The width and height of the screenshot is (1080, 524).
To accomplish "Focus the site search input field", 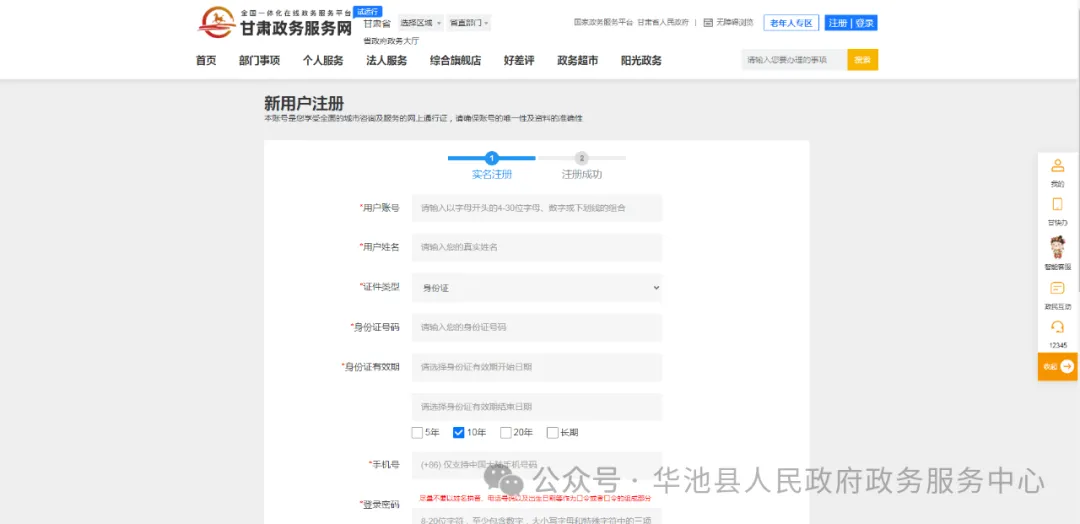I will point(794,60).
